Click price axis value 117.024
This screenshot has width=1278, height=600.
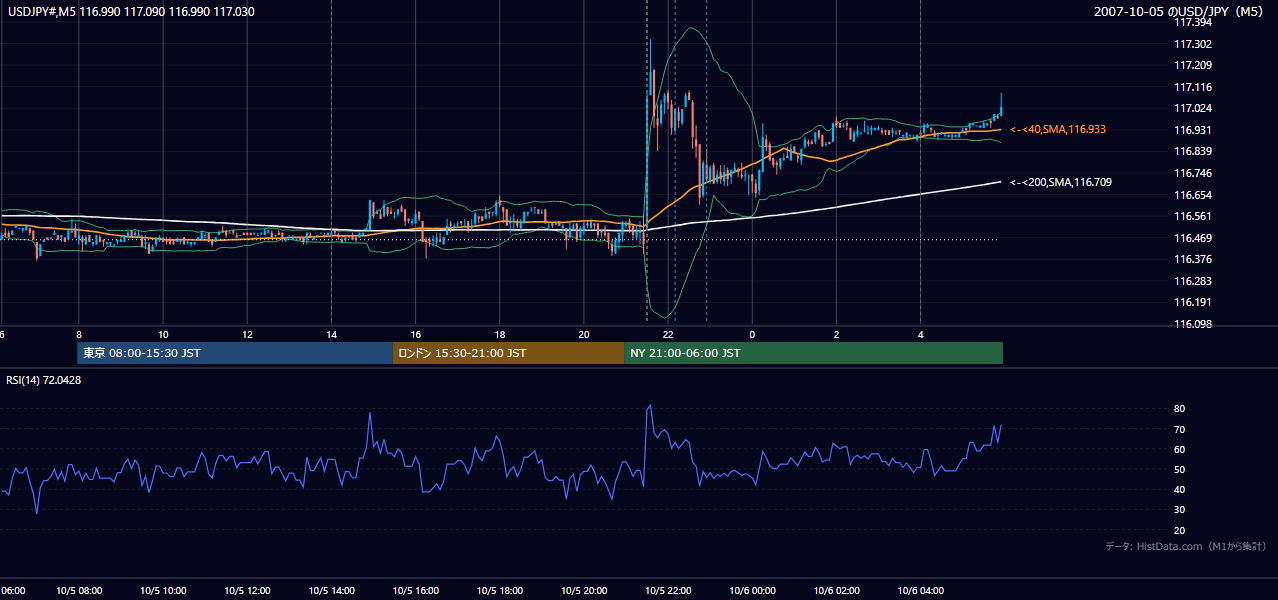point(1193,108)
